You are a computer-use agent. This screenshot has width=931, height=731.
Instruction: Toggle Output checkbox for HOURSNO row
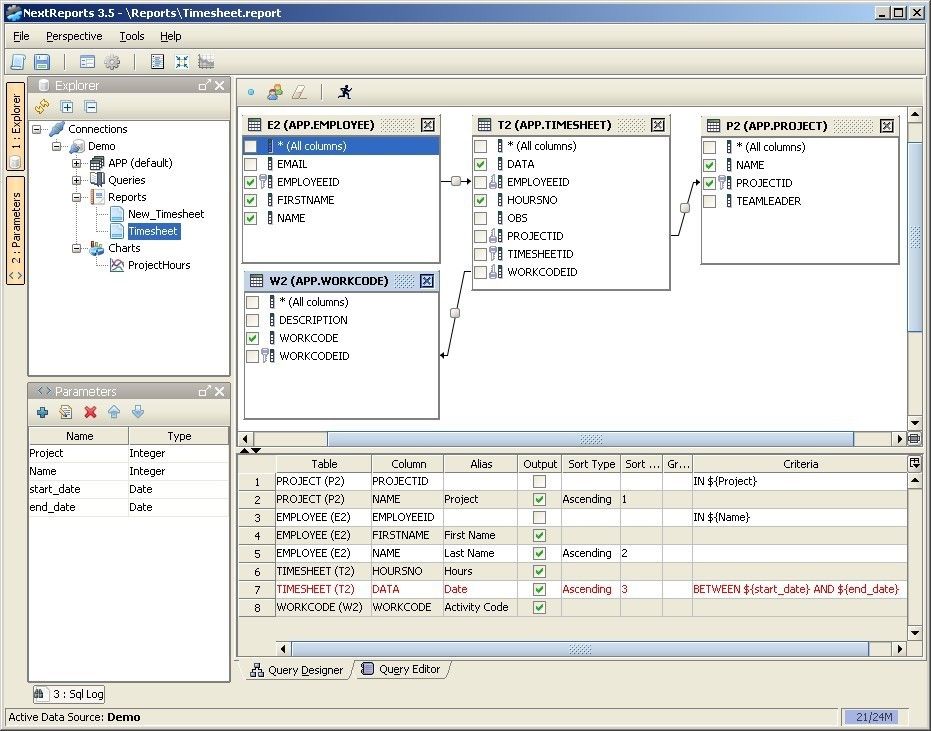coord(539,571)
